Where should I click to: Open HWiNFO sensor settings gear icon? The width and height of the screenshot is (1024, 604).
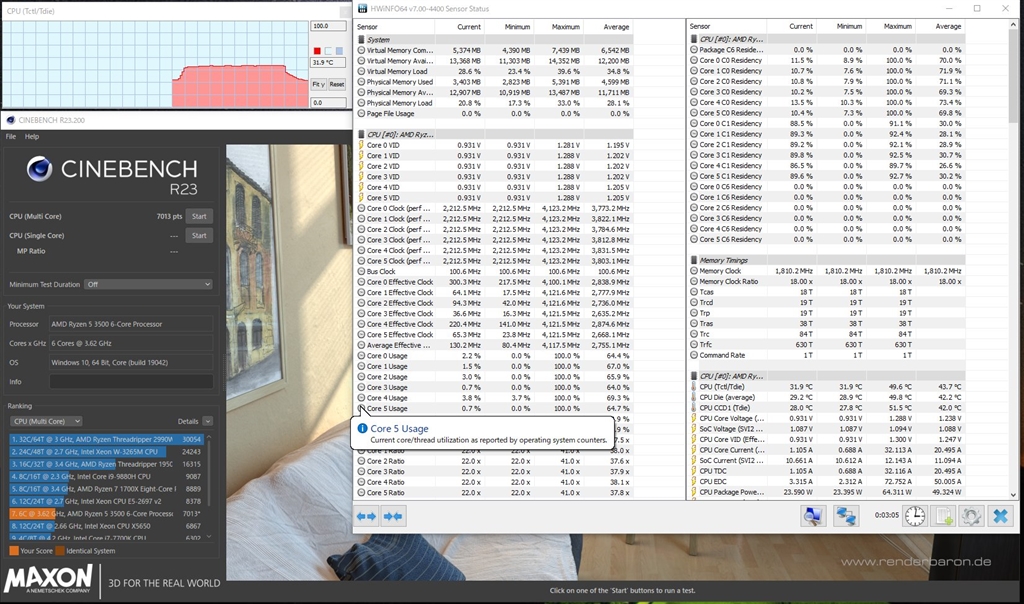[x=971, y=516]
